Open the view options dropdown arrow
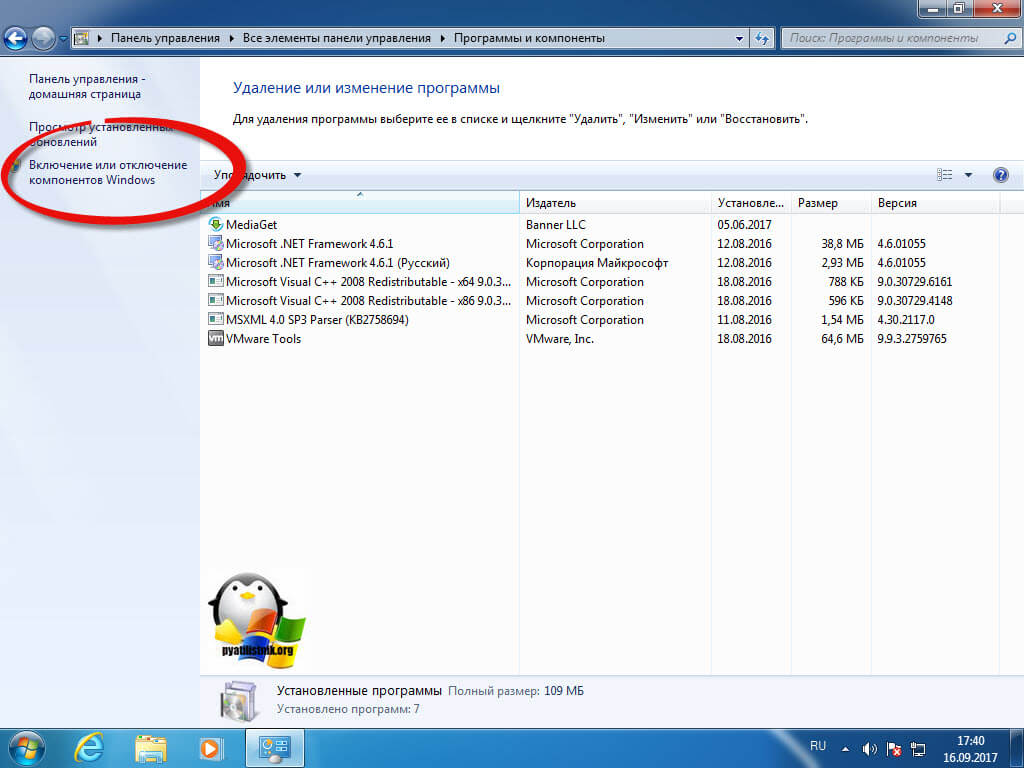The height and width of the screenshot is (768, 1024). coord(968,175)
